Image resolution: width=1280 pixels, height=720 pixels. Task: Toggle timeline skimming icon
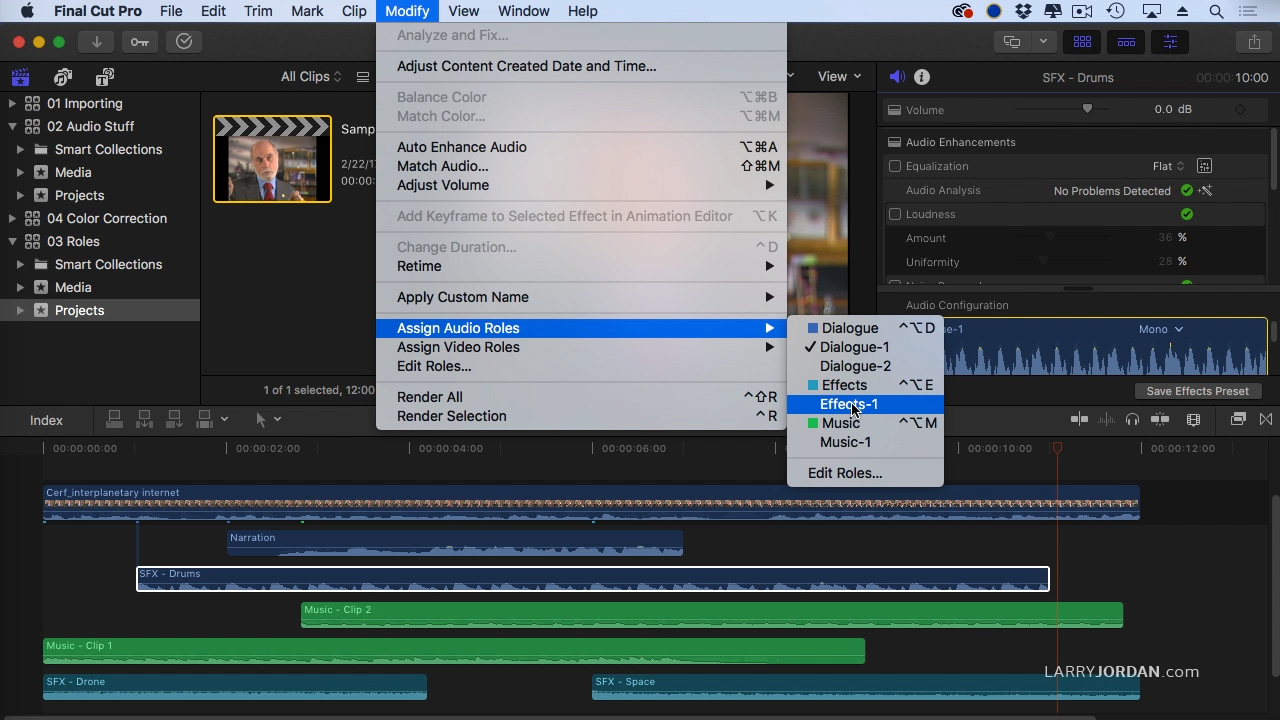(1079, 420)
